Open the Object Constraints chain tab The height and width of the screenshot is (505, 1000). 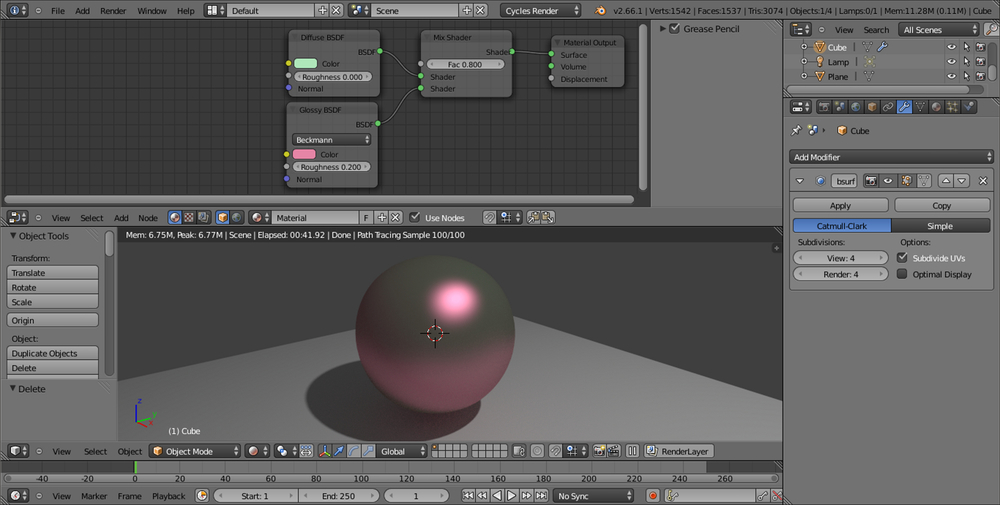click(x=888, y=107)
